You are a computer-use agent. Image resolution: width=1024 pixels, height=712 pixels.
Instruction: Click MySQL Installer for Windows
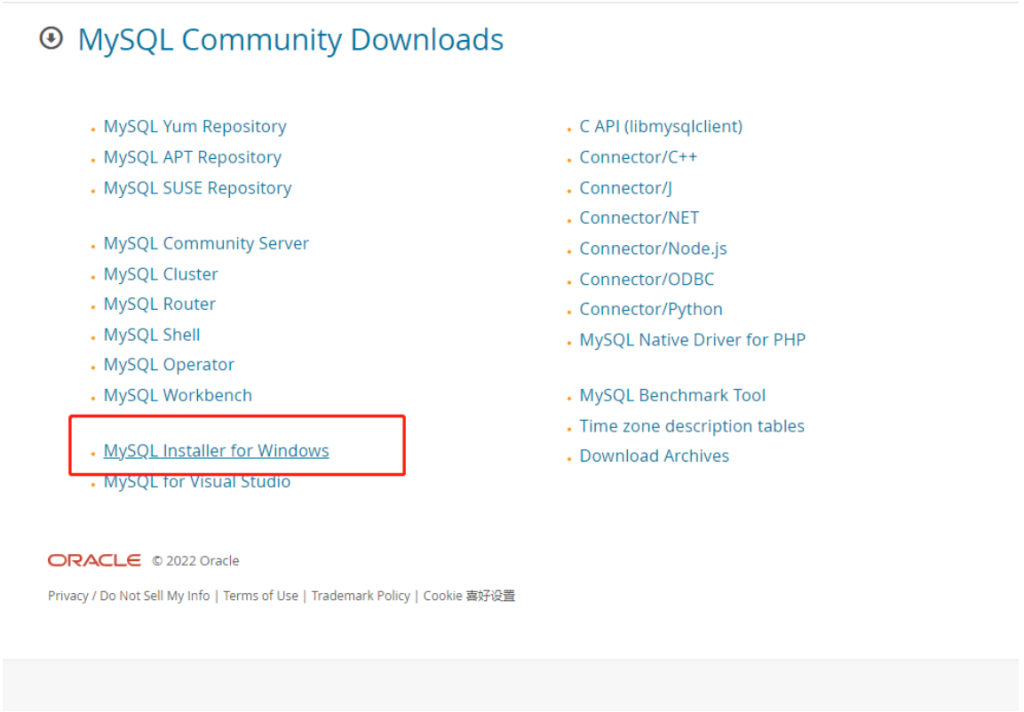tap(216, 451)
